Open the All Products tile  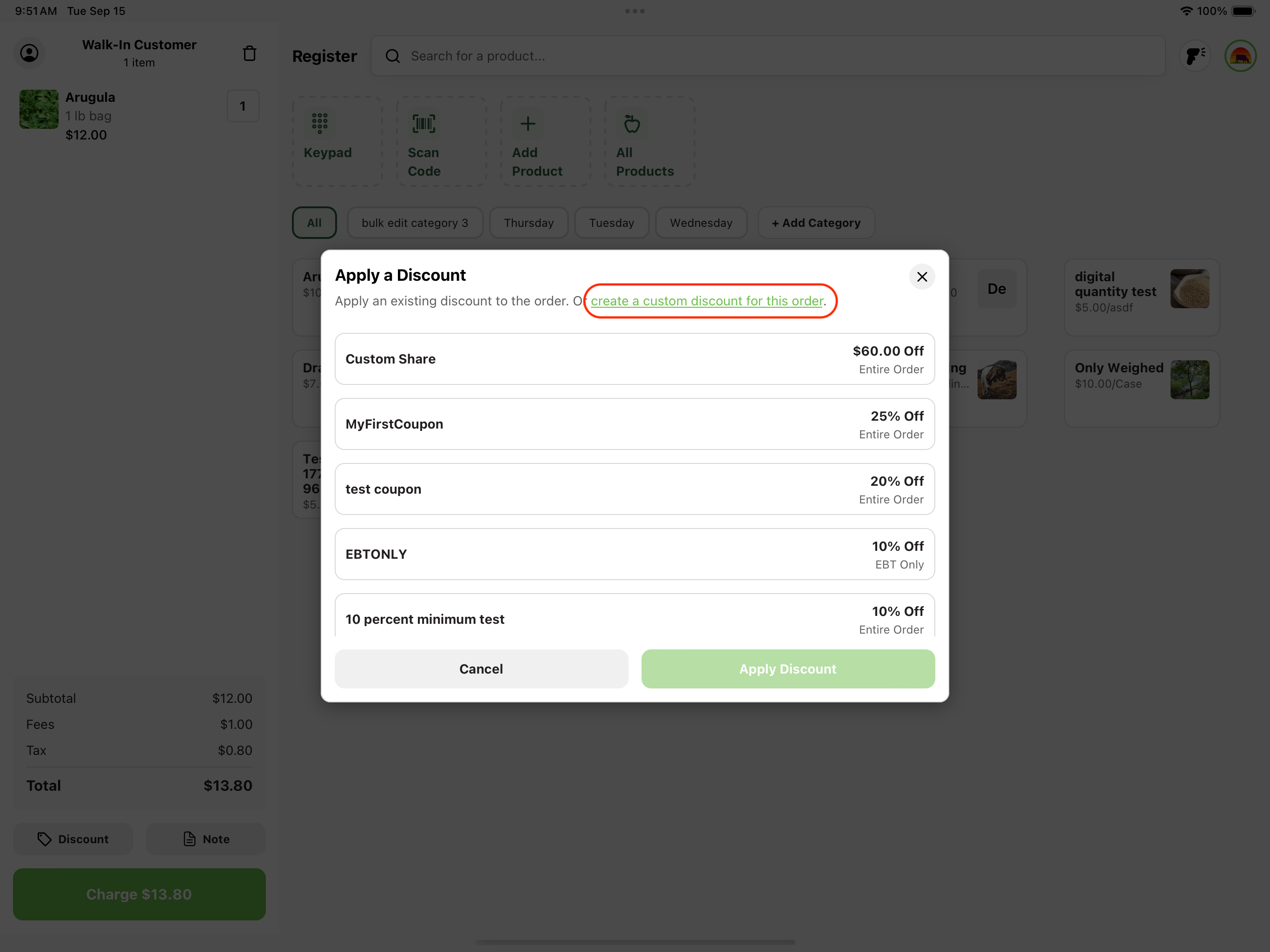pos(649,141)
